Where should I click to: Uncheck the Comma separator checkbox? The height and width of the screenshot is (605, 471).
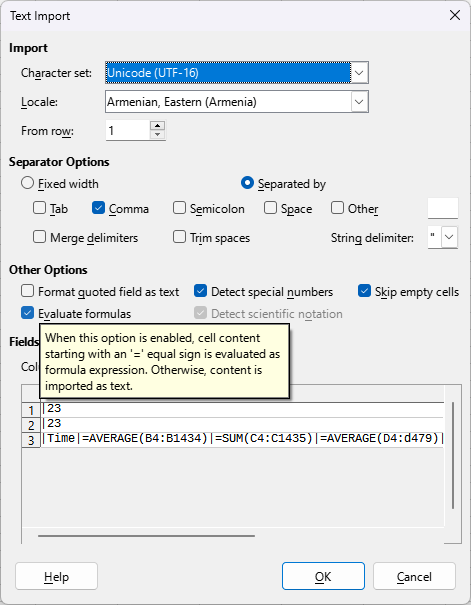tap(98, 208)
